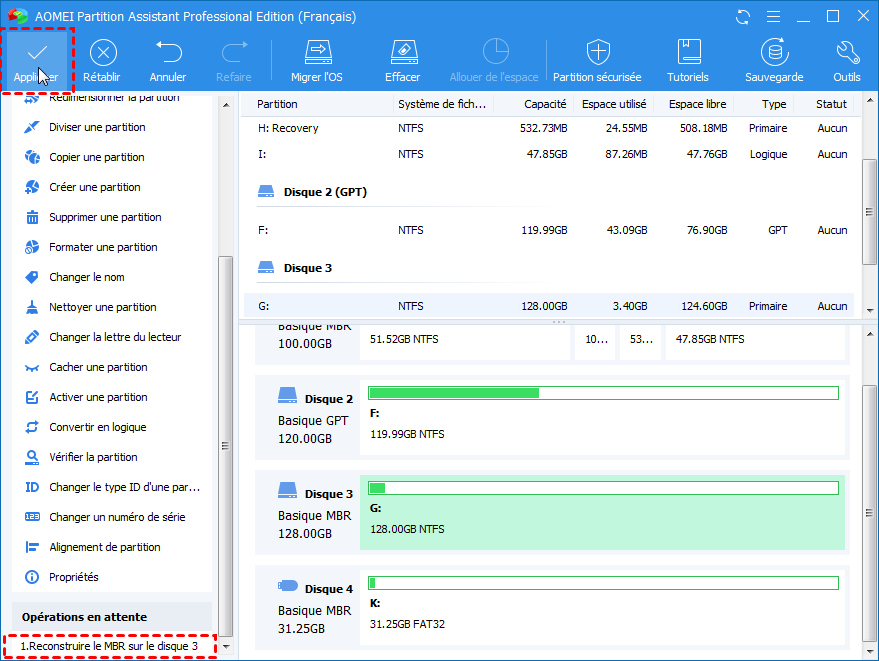Click the Appliquer checkmark icon
The image size is (879, 661).
(x=36, y=53)
